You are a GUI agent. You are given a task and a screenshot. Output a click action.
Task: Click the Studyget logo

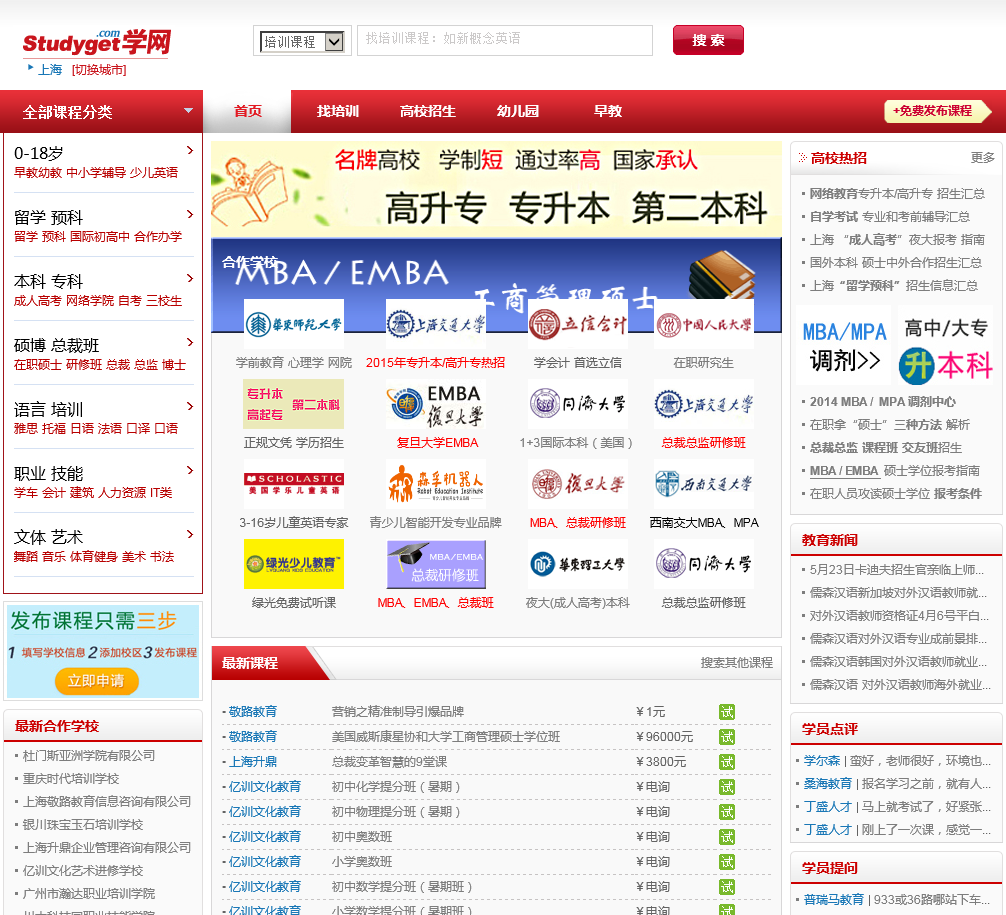tap(96, 42)
